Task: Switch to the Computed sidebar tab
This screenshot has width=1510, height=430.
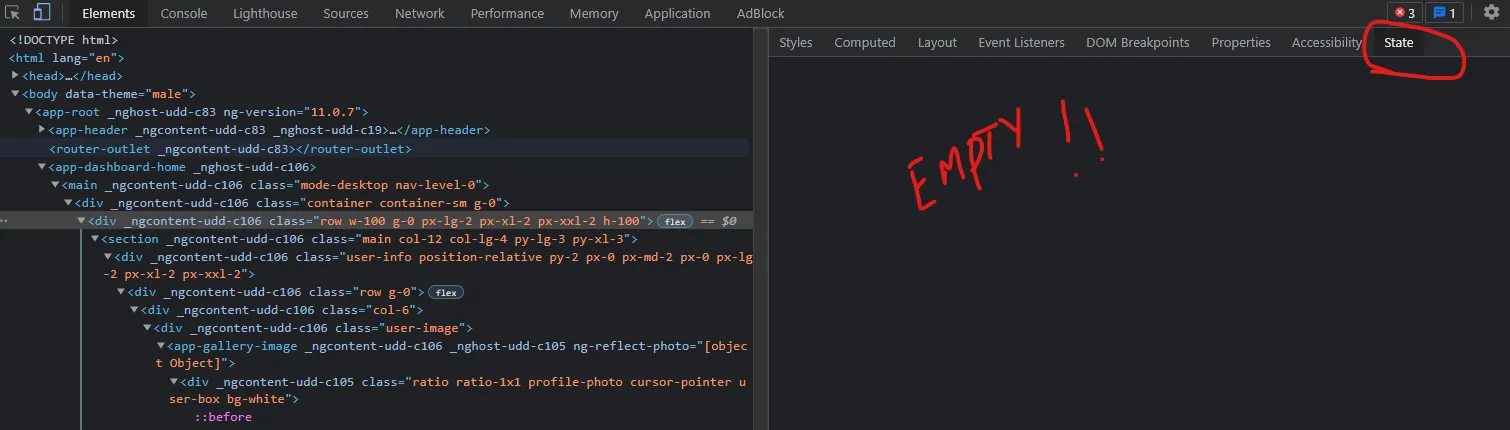Action: tap(865, 42)
